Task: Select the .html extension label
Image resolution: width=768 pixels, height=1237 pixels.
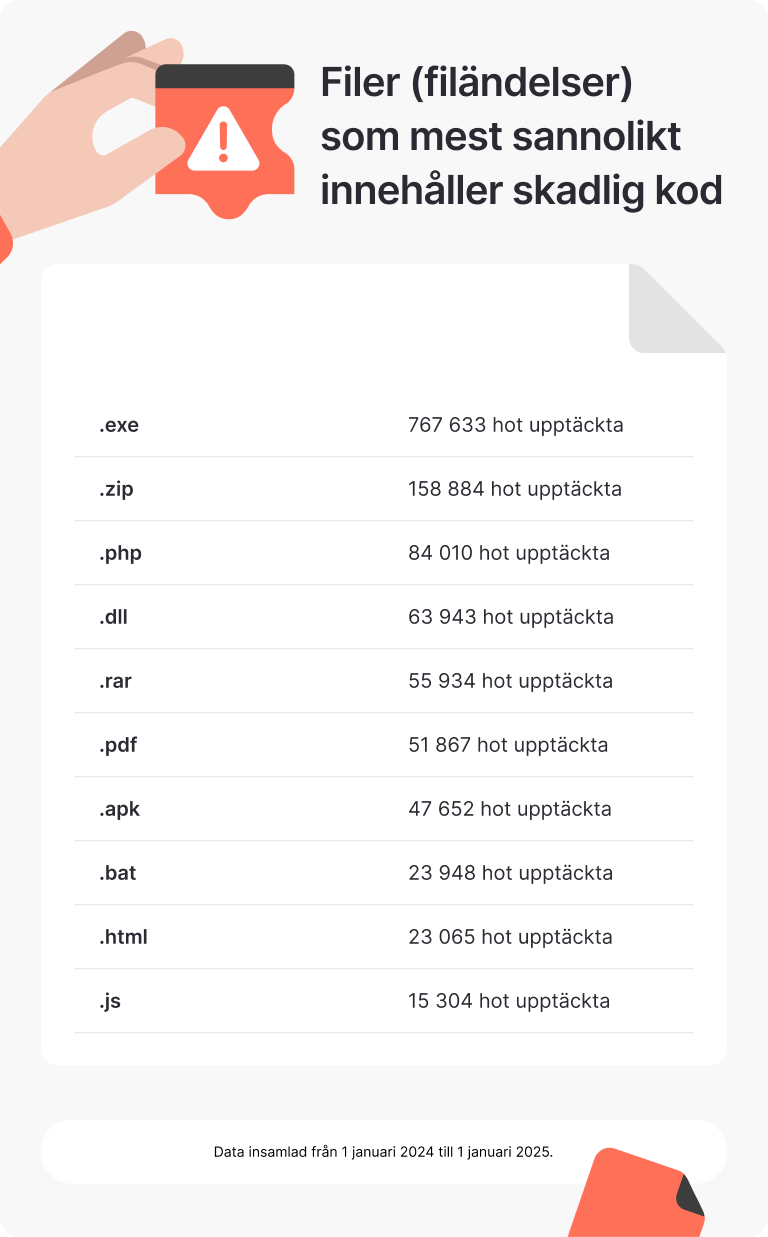Action: point(123,937)
